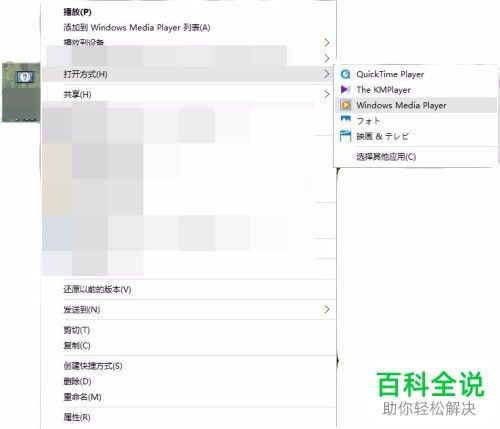This screenshot has width=500, height=429.
Task: Choose 选择其他应用(C)
Action: pyautogui.click(x=415, y=156)
